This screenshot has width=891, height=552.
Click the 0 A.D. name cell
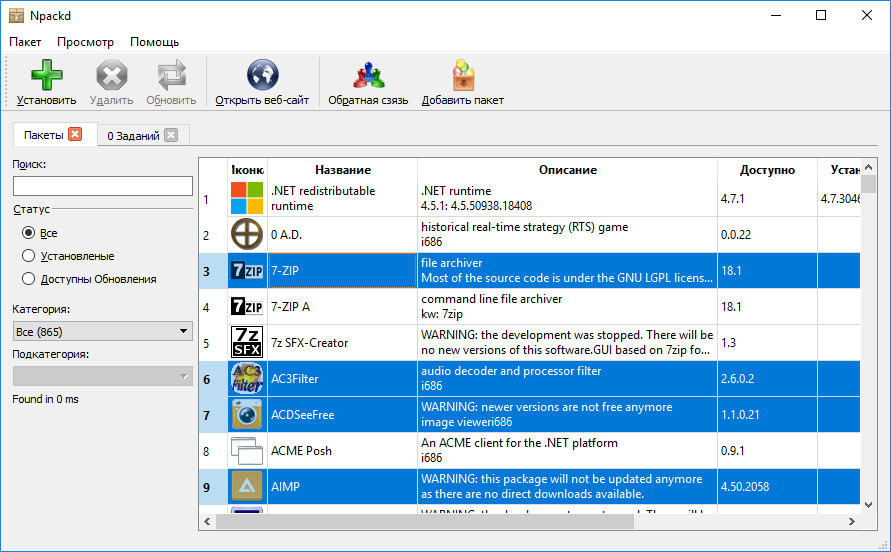pos(342,234)
